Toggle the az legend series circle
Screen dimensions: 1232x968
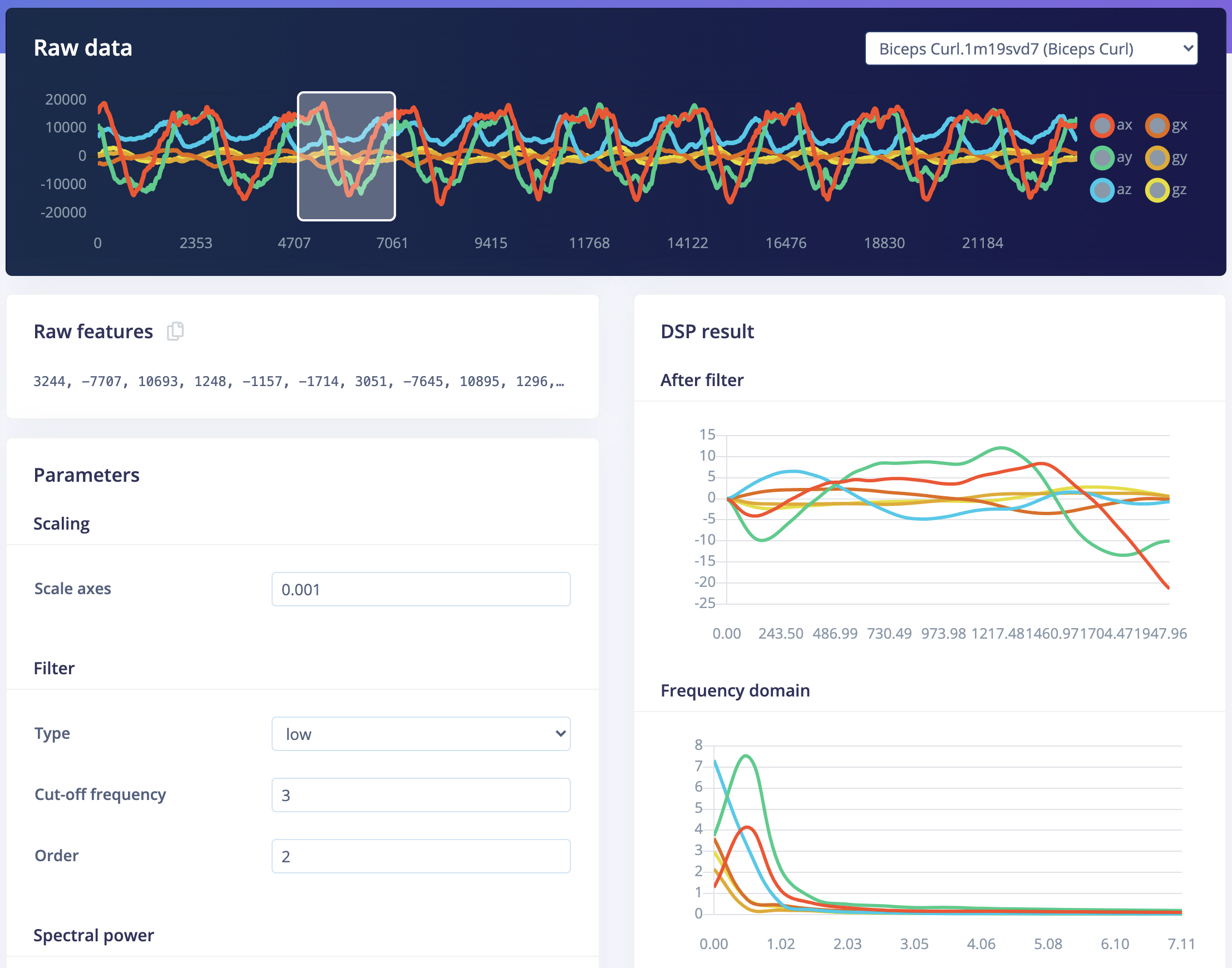click(x=1102, y=190)
